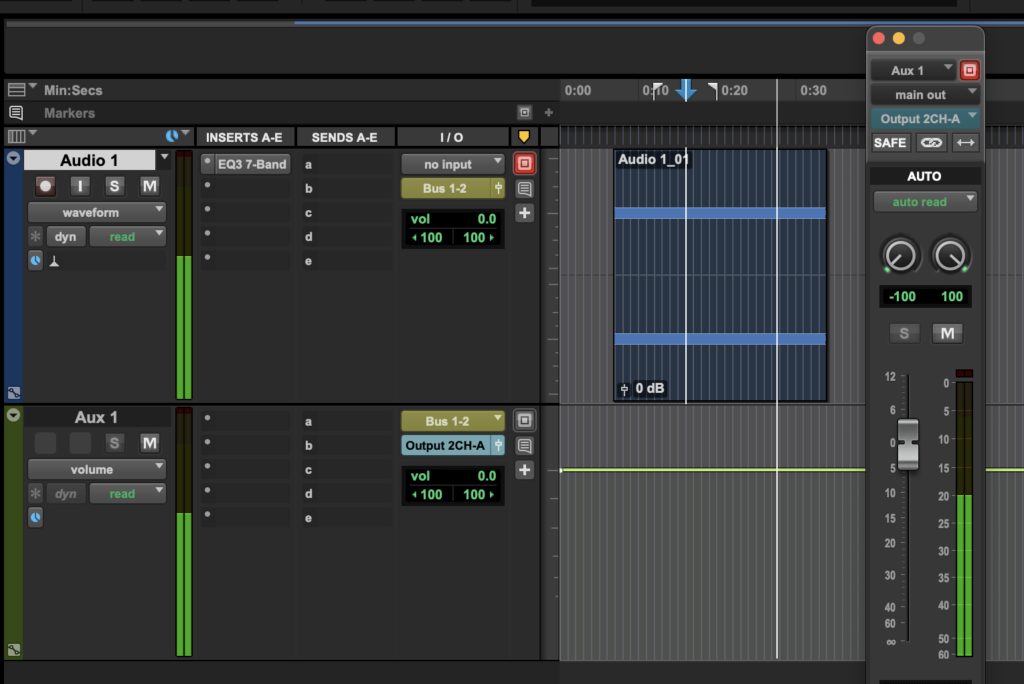Click the link controls icon in the Aux 1 window
This screenshot has height=684, width=1024.
pyautogui.click(x=931, y=142)
